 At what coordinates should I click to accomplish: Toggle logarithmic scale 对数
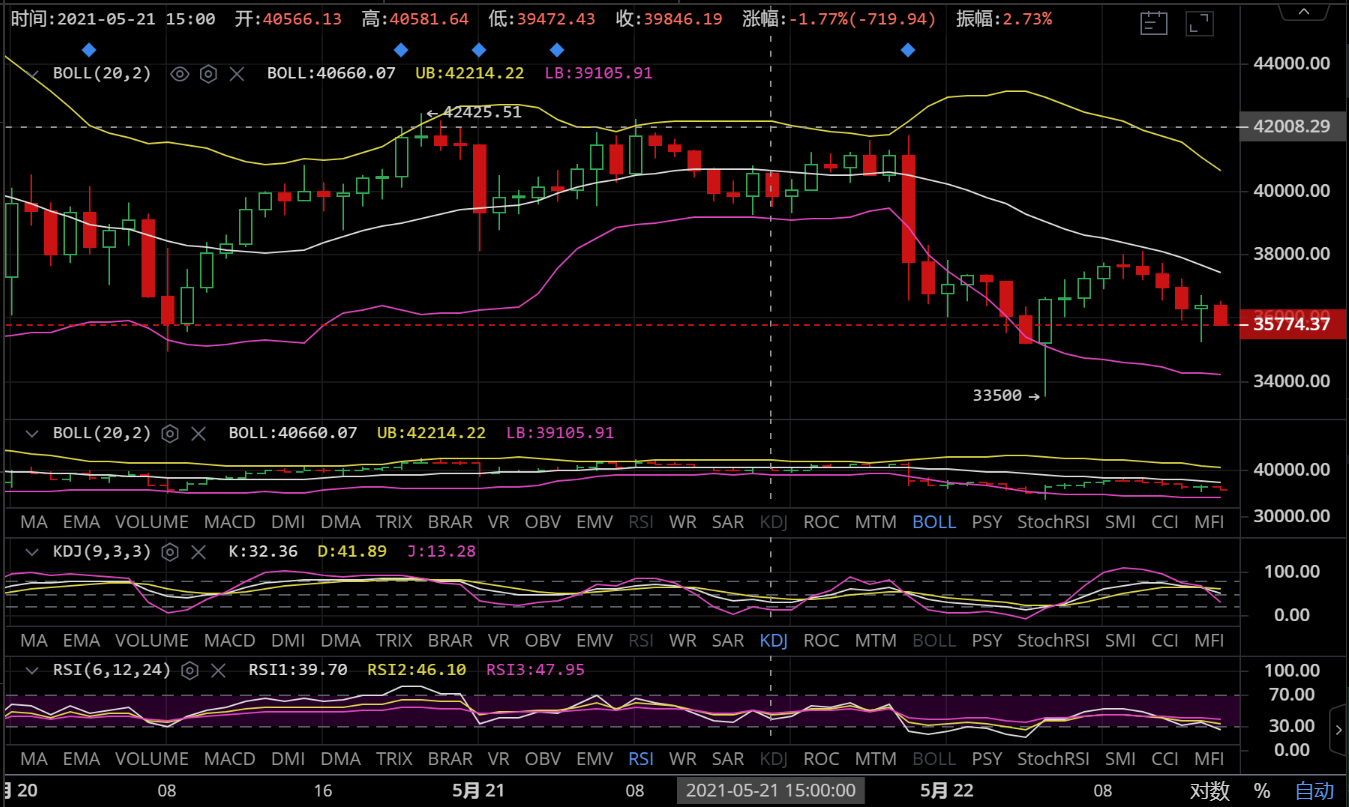pos(1210,791)
